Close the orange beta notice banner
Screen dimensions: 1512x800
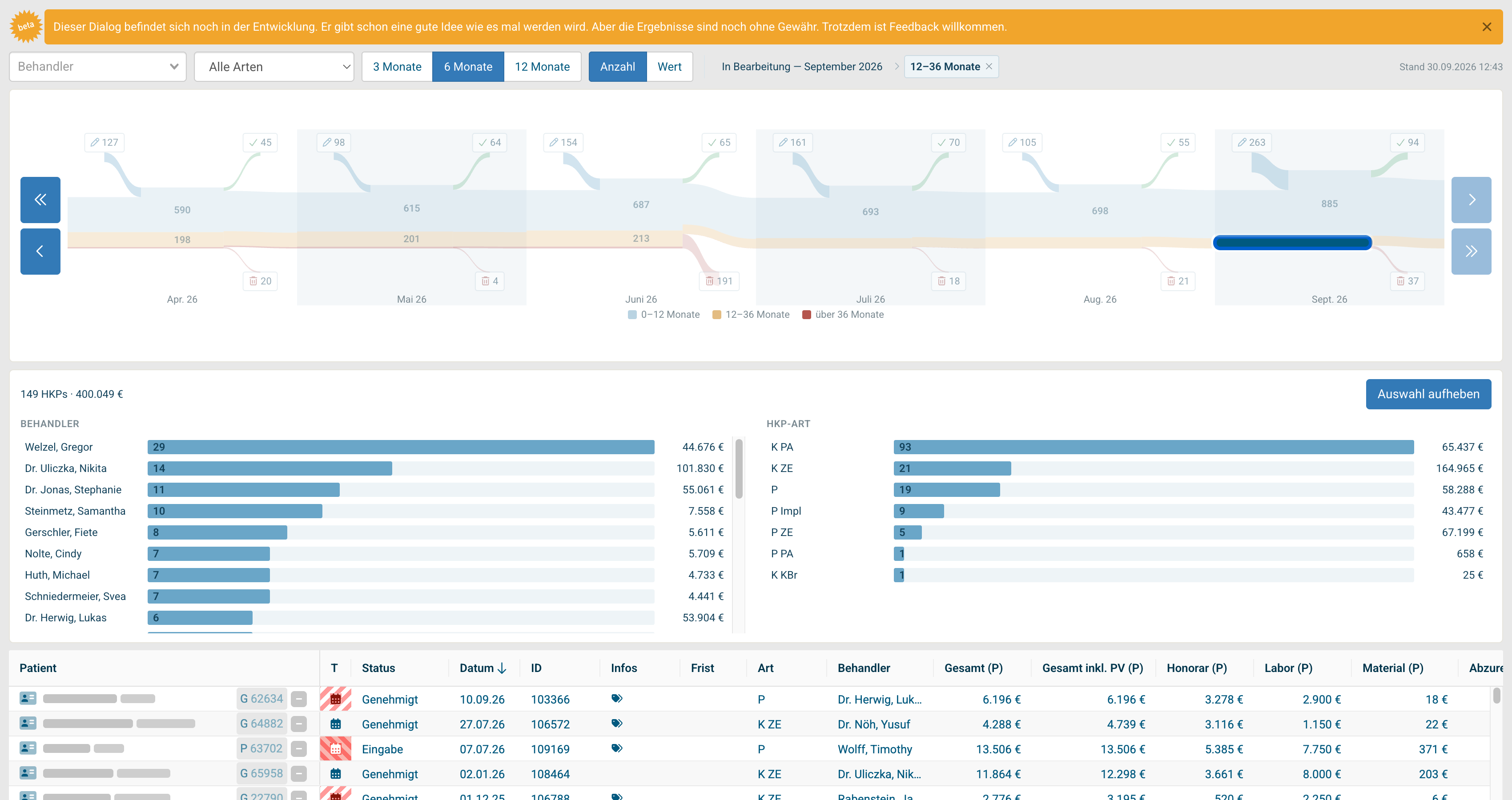1486,27
